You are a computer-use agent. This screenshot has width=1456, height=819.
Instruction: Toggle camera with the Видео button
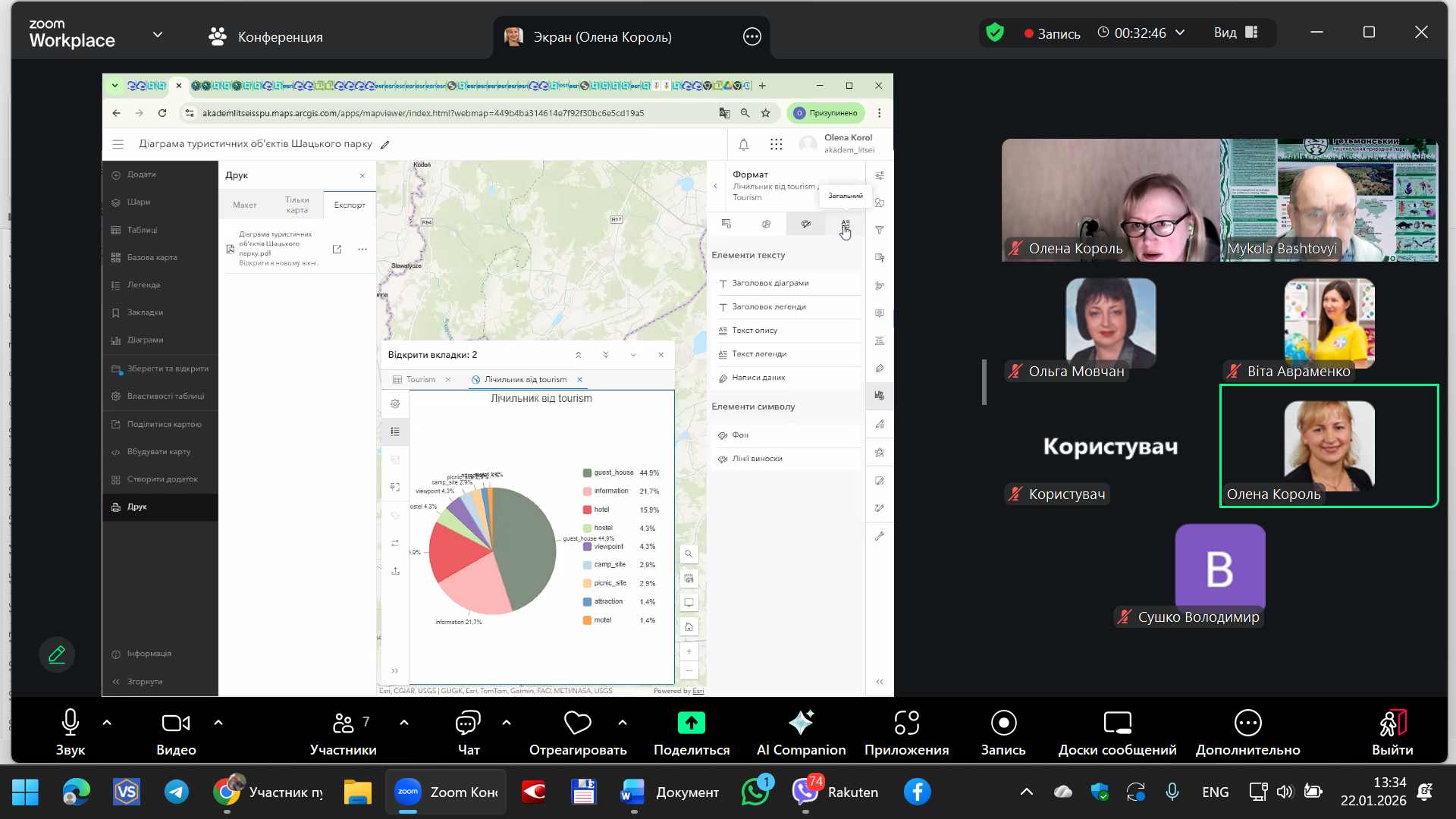pyautogui.click(x=176, y=723)
